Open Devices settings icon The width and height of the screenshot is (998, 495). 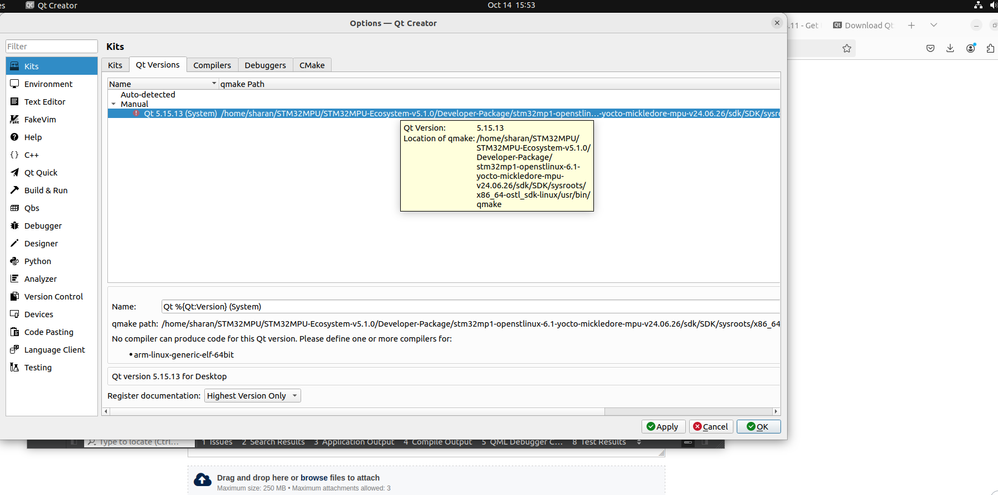click(x=15, y=314)
